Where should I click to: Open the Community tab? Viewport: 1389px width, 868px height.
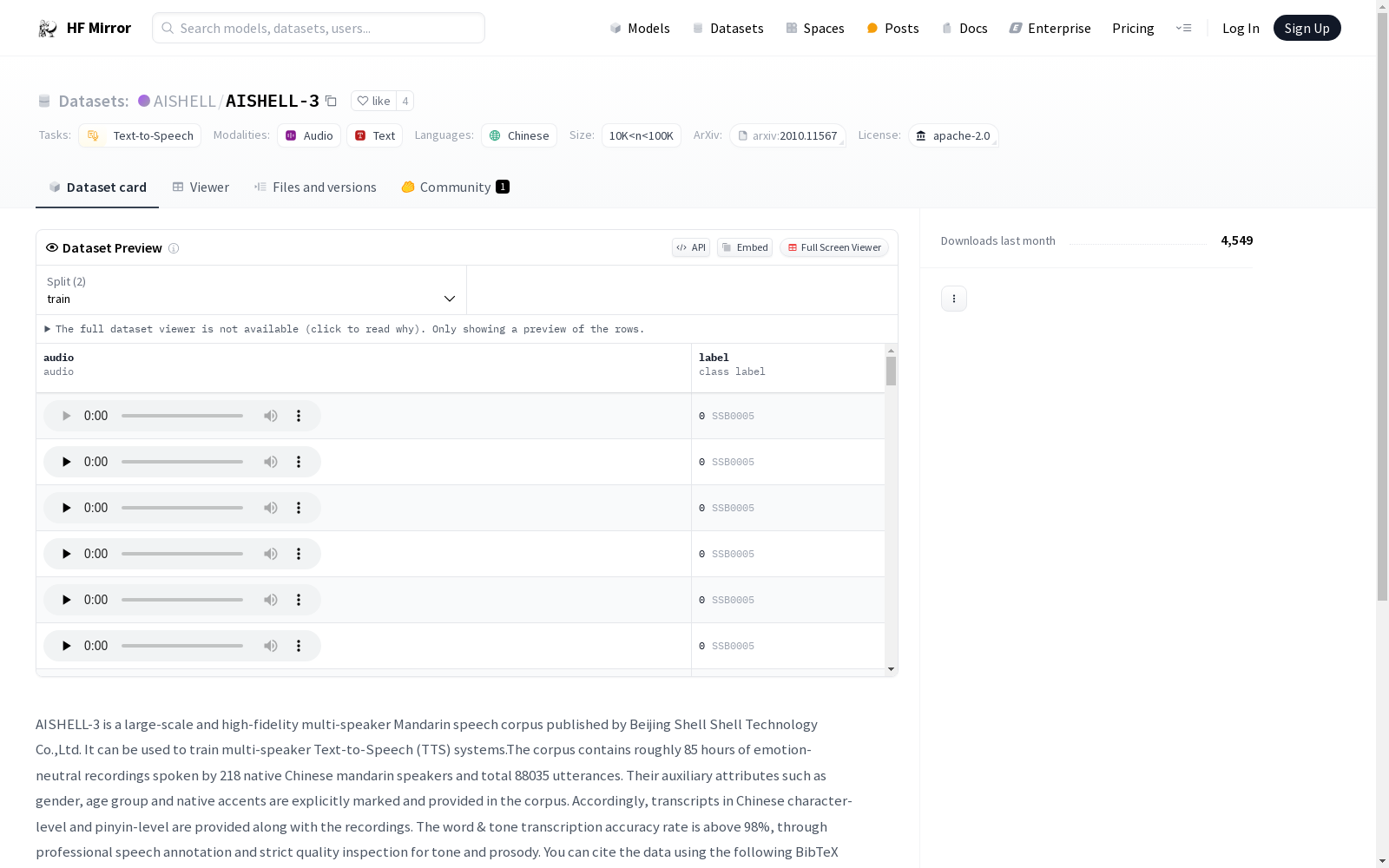pos(455,187)
